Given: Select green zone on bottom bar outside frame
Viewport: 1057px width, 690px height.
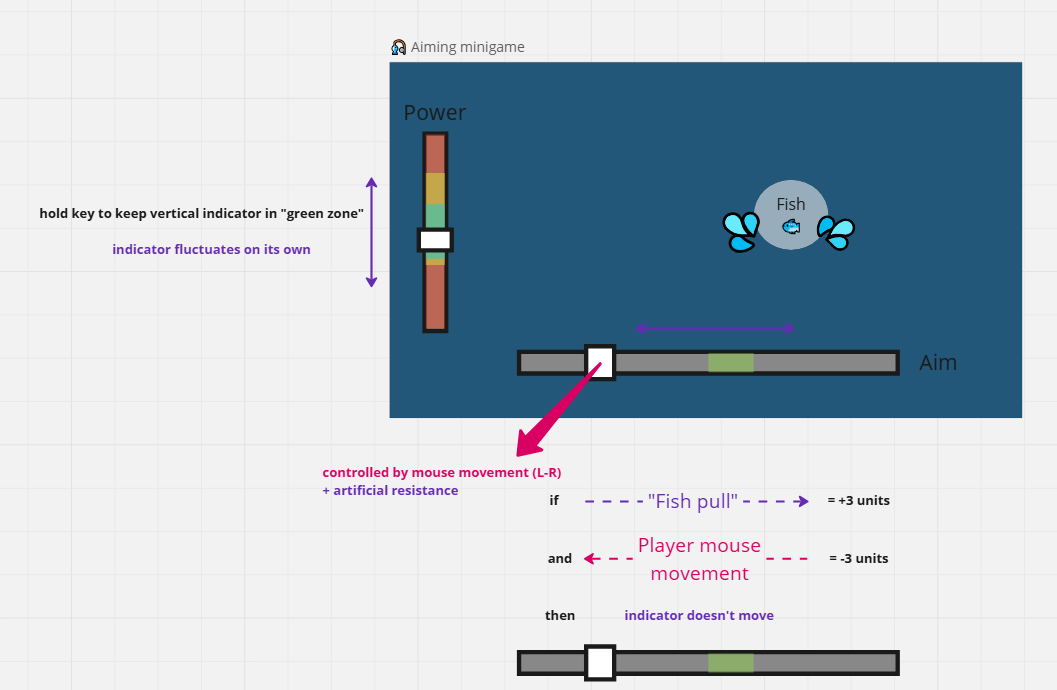Looking at the screenshot, I should tap(731, 663).
